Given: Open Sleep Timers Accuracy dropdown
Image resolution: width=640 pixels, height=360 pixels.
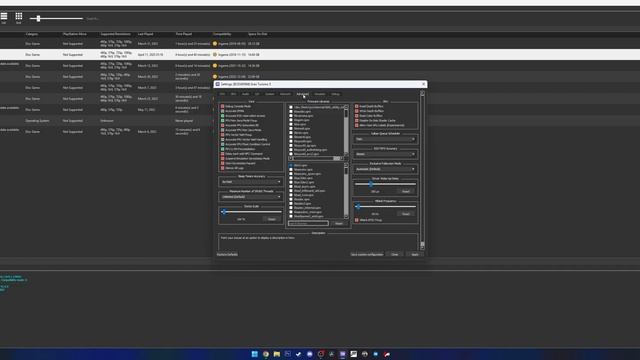Looking at the screenshot, I should [251, 182].
